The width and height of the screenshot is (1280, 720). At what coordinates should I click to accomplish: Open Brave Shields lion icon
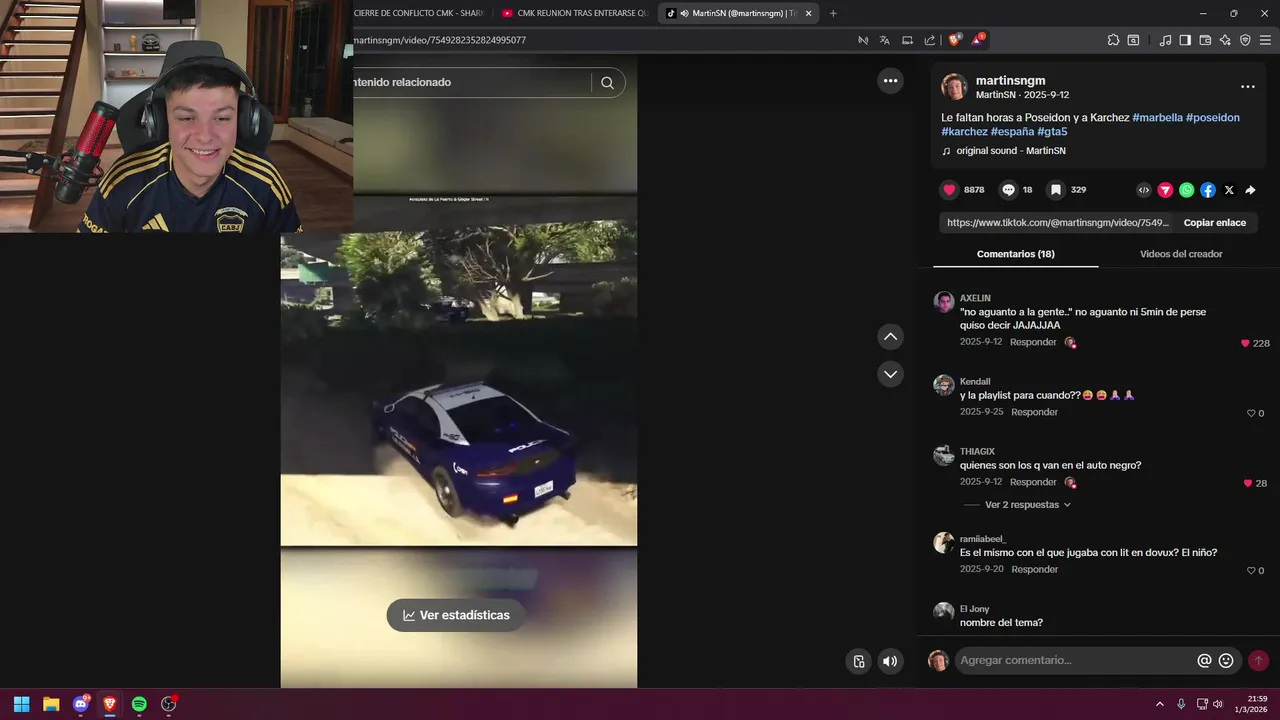[954, 40]
